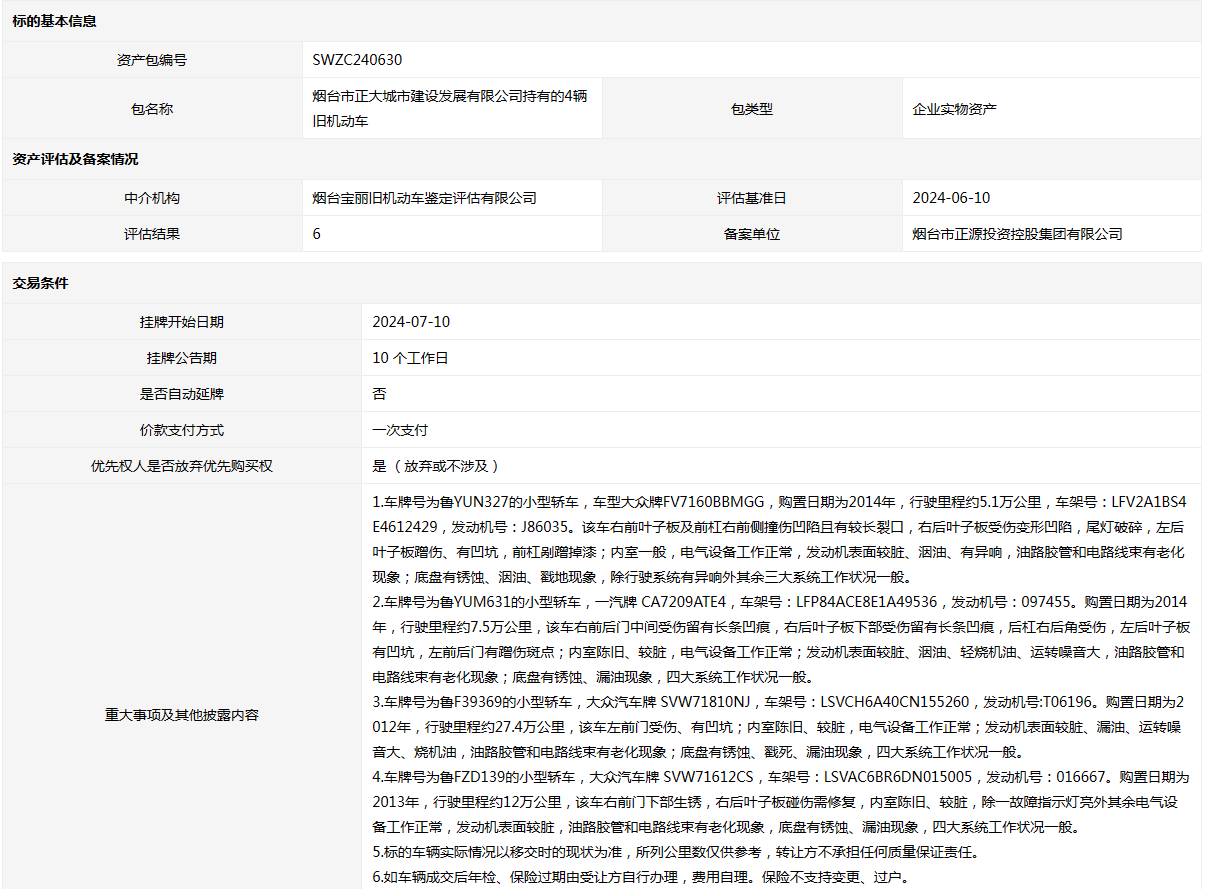
Task: Select the 企业实物资产 package type value
Action: [x=954, y=109]
